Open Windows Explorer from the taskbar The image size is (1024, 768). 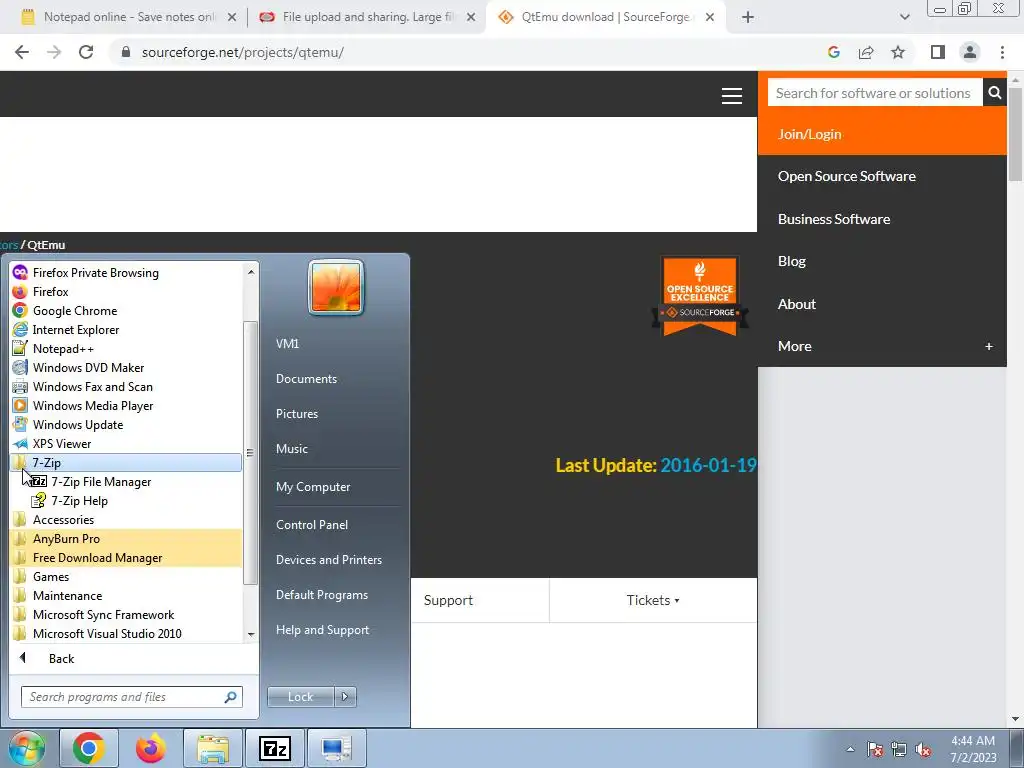click(213, 748)
